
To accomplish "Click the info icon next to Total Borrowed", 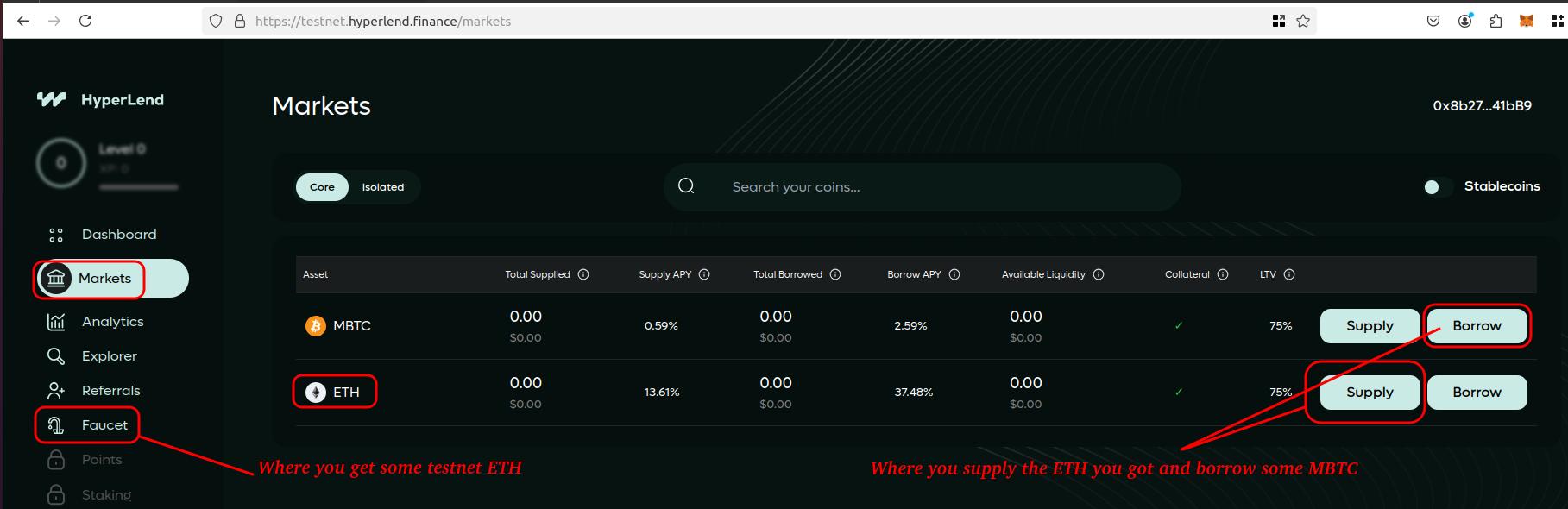I will 835,274.
